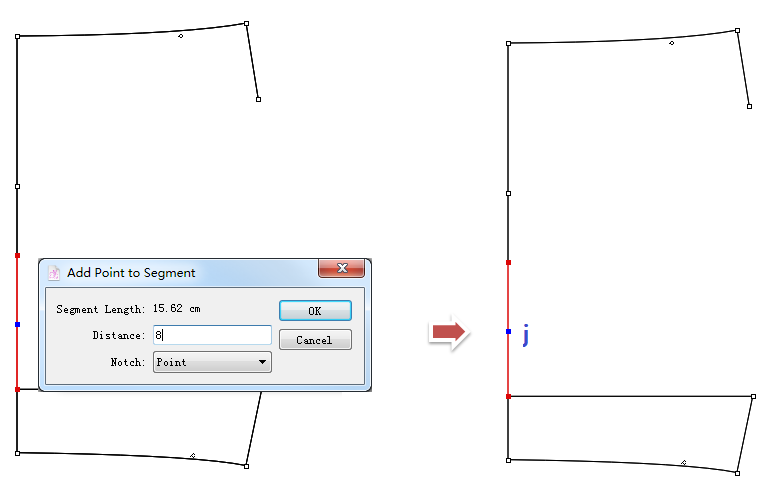This screenshot has width=776, height=497.
Task: Select blue midpoint on left pattern's red segment
Action: pyautogui.click(x=18, y=324)
